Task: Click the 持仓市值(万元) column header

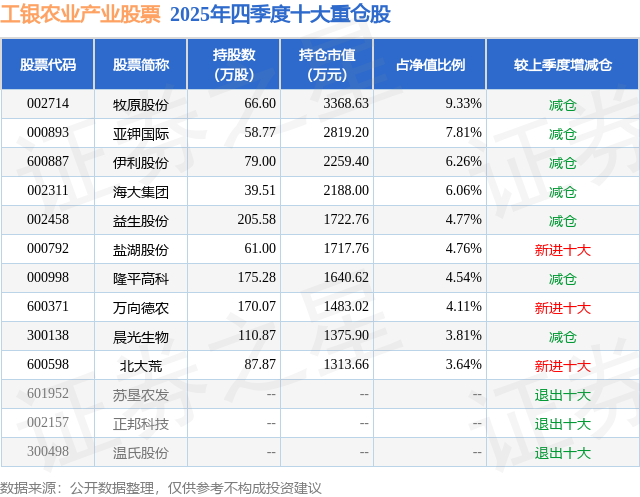Action: coord(327,64)
